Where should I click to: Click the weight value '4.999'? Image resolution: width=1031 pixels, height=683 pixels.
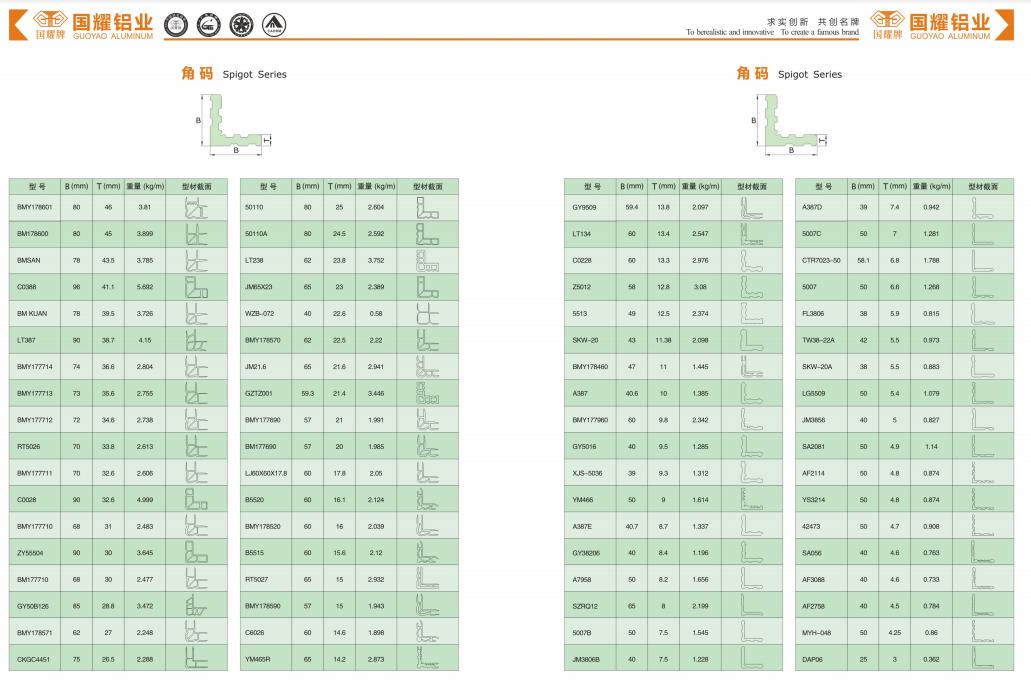[145, 500]
